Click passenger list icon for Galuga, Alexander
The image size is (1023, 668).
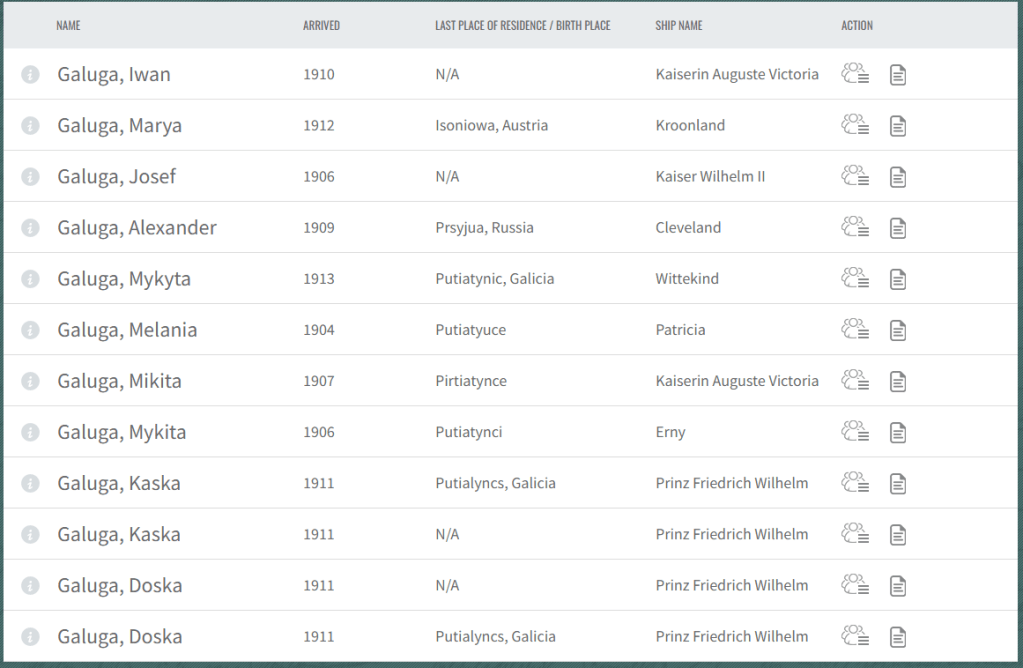[x=855, y=227]
